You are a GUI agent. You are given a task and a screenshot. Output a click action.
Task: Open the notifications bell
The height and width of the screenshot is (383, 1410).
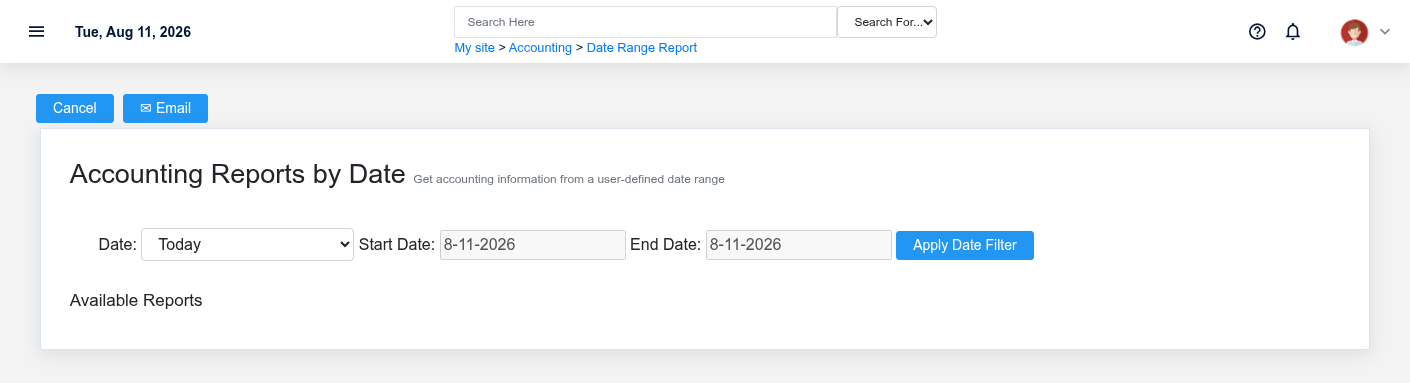click(x=1292, y=32)
